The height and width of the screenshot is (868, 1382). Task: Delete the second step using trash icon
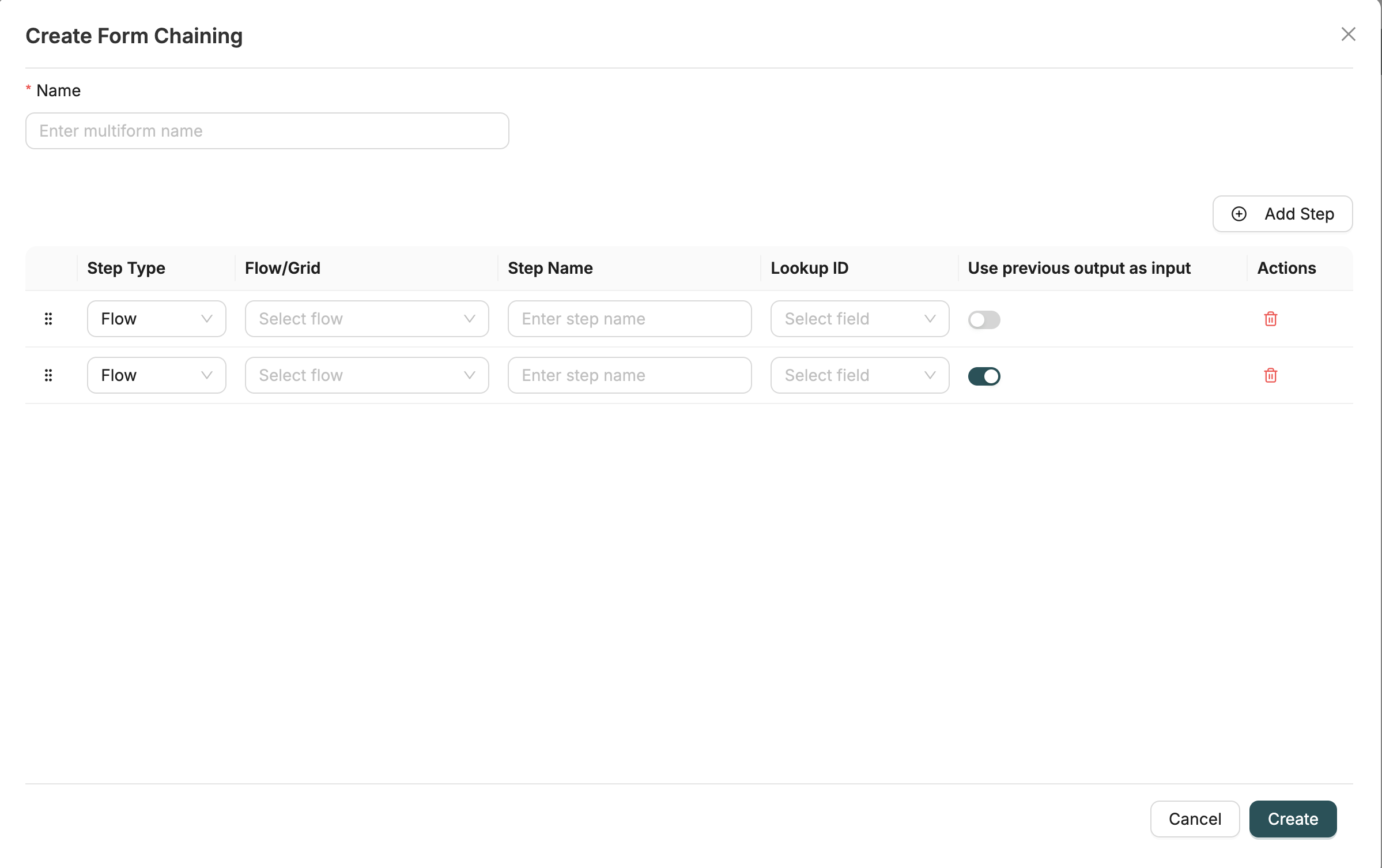tap(1270, 375)
